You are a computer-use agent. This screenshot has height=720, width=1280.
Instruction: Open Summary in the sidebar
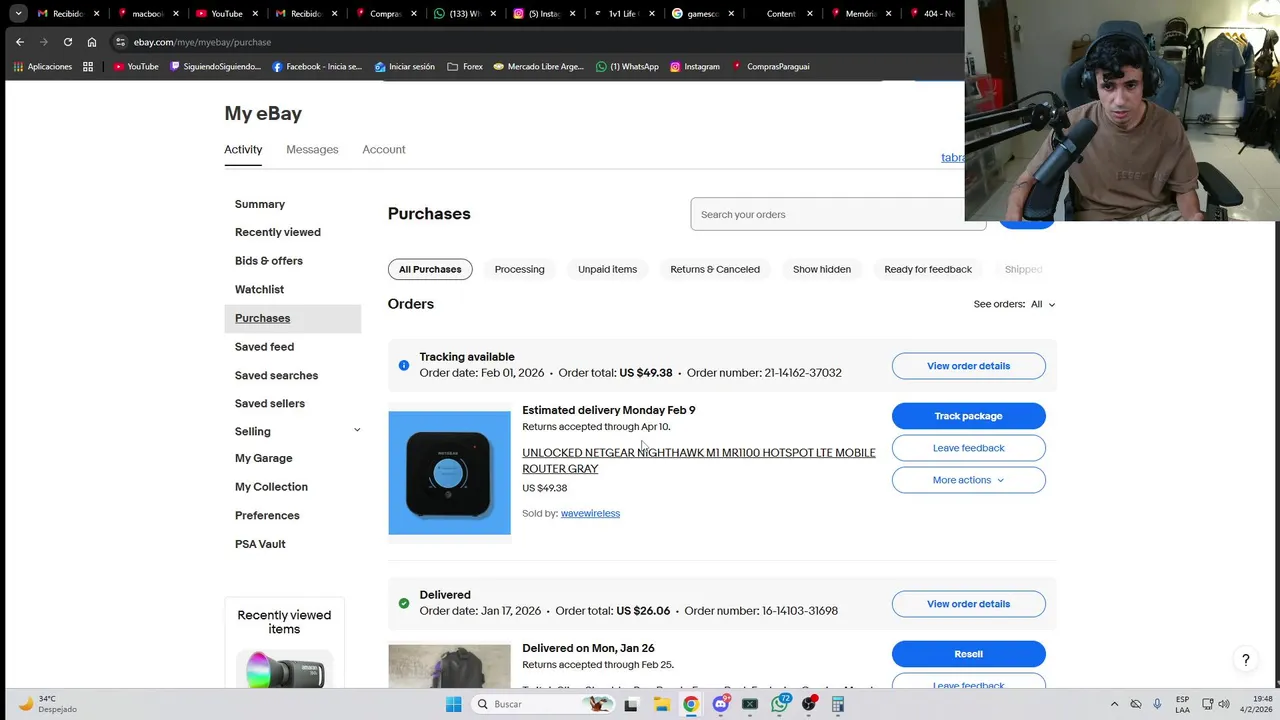(x=260, y=204)
